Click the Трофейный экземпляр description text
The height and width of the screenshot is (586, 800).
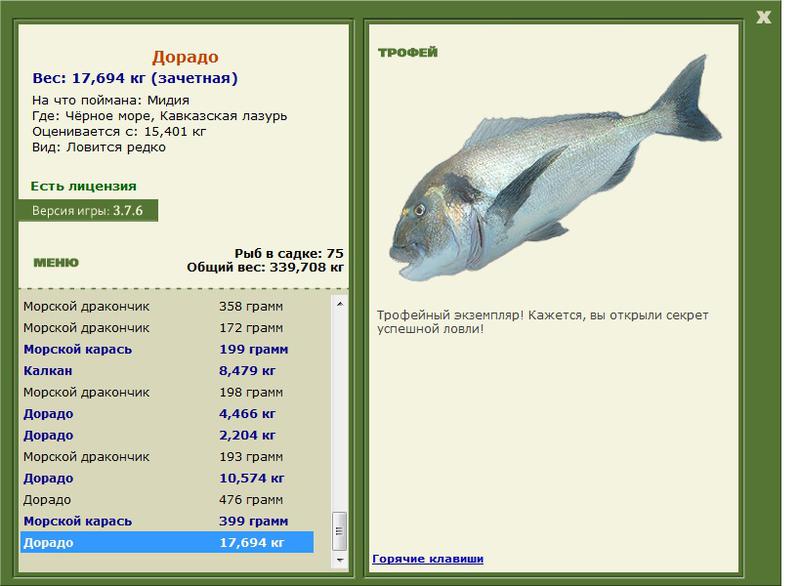point(542,322)
